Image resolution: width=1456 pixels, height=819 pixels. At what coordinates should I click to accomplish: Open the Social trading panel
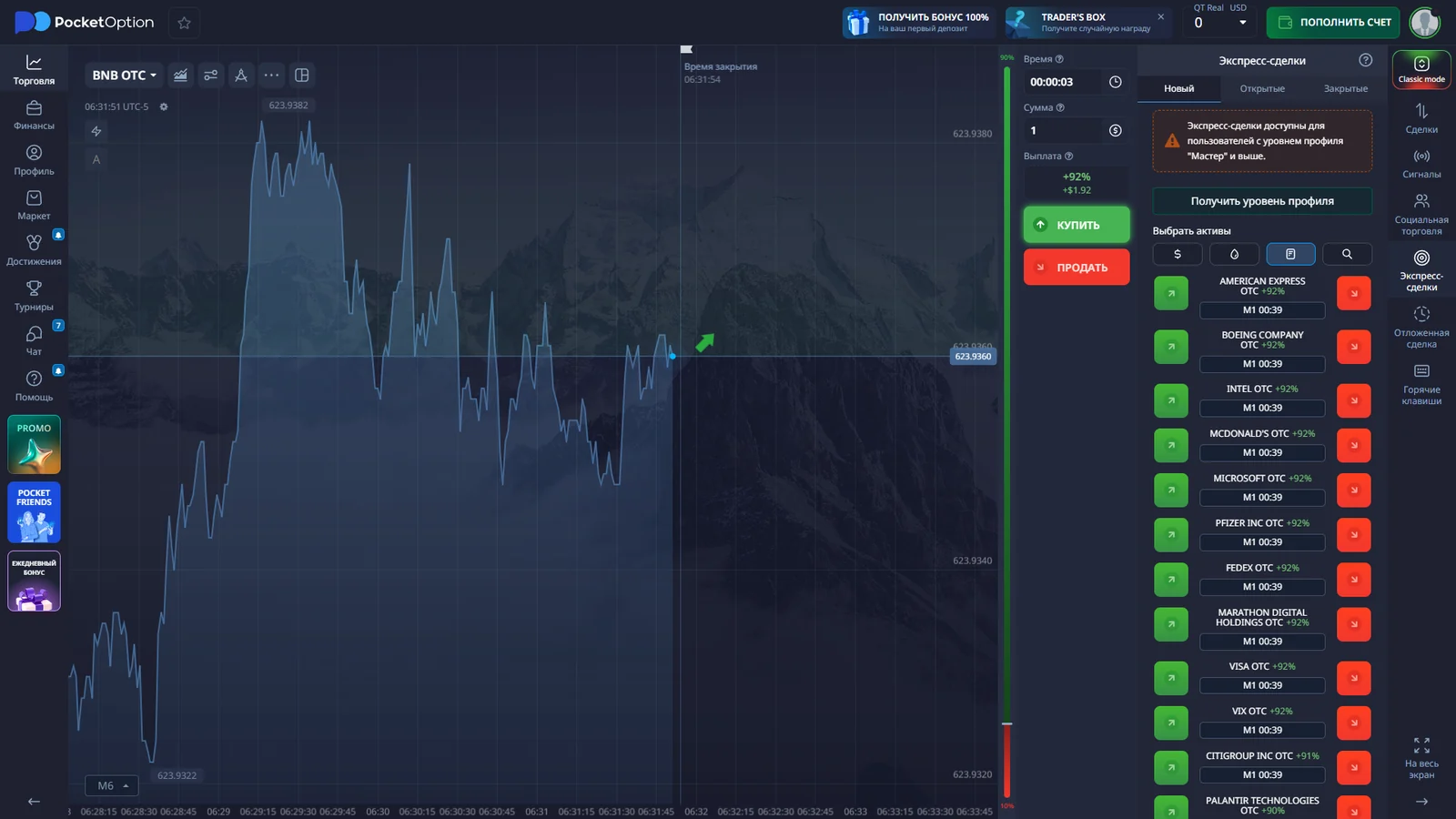click(1421, 214)
